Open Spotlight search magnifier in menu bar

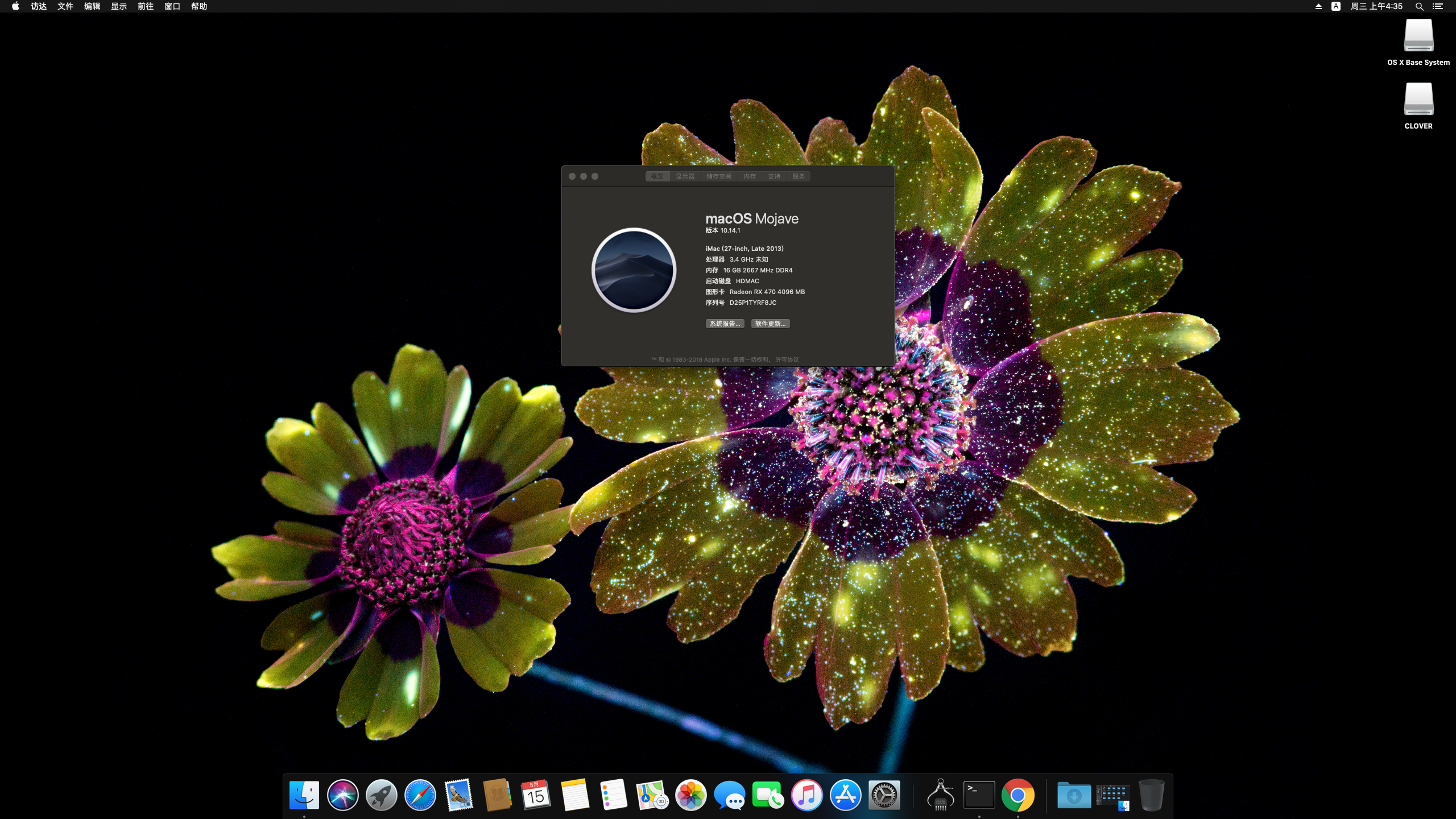point(1420,6)
